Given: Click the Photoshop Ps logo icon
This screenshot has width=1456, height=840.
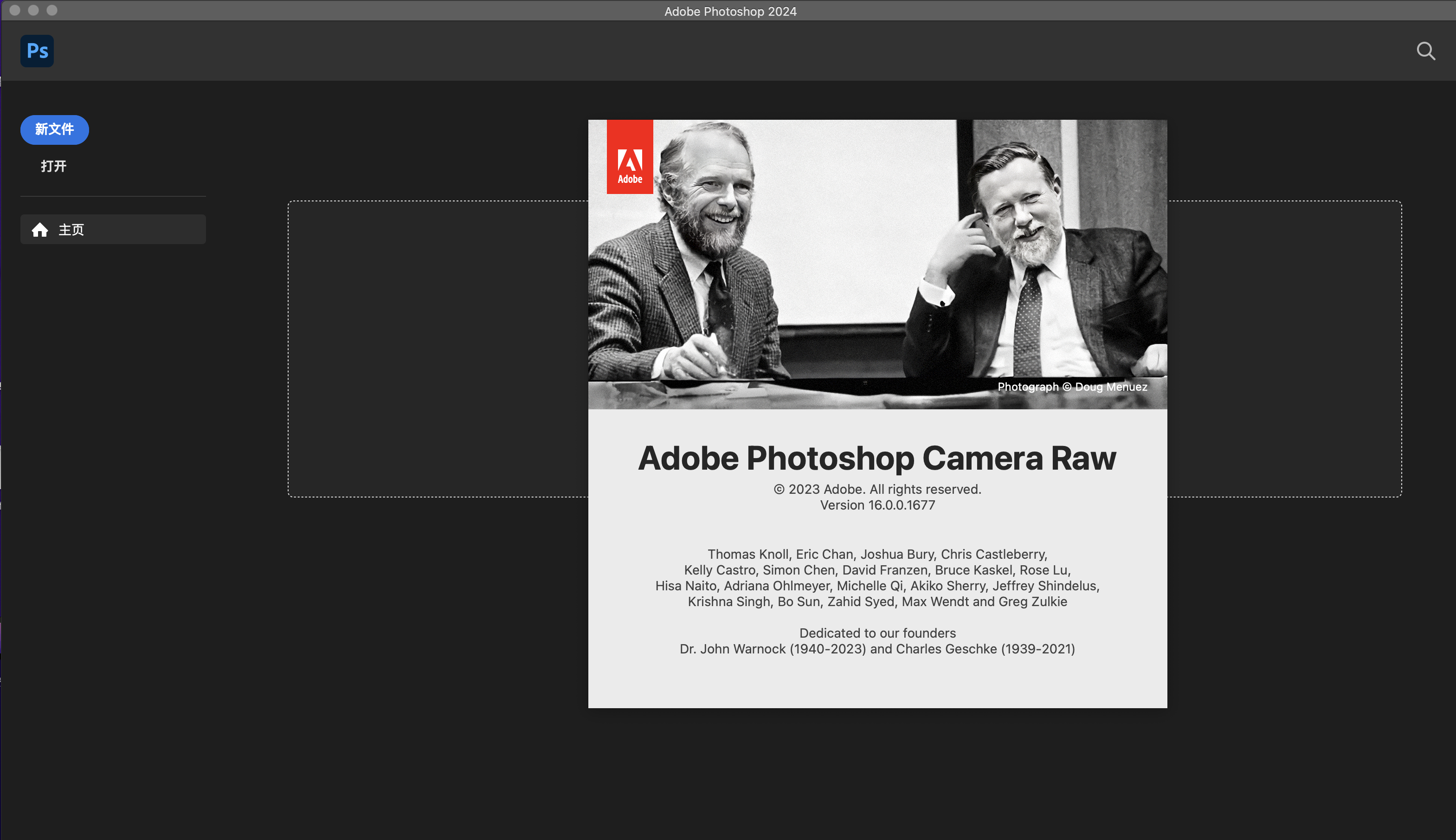Looking at the screenshot, I should (x=37, y=51).
